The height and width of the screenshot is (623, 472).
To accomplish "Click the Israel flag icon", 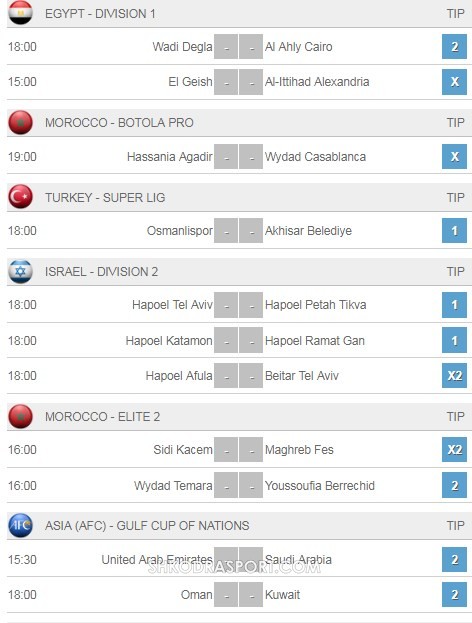I will [x=20, y=271].
